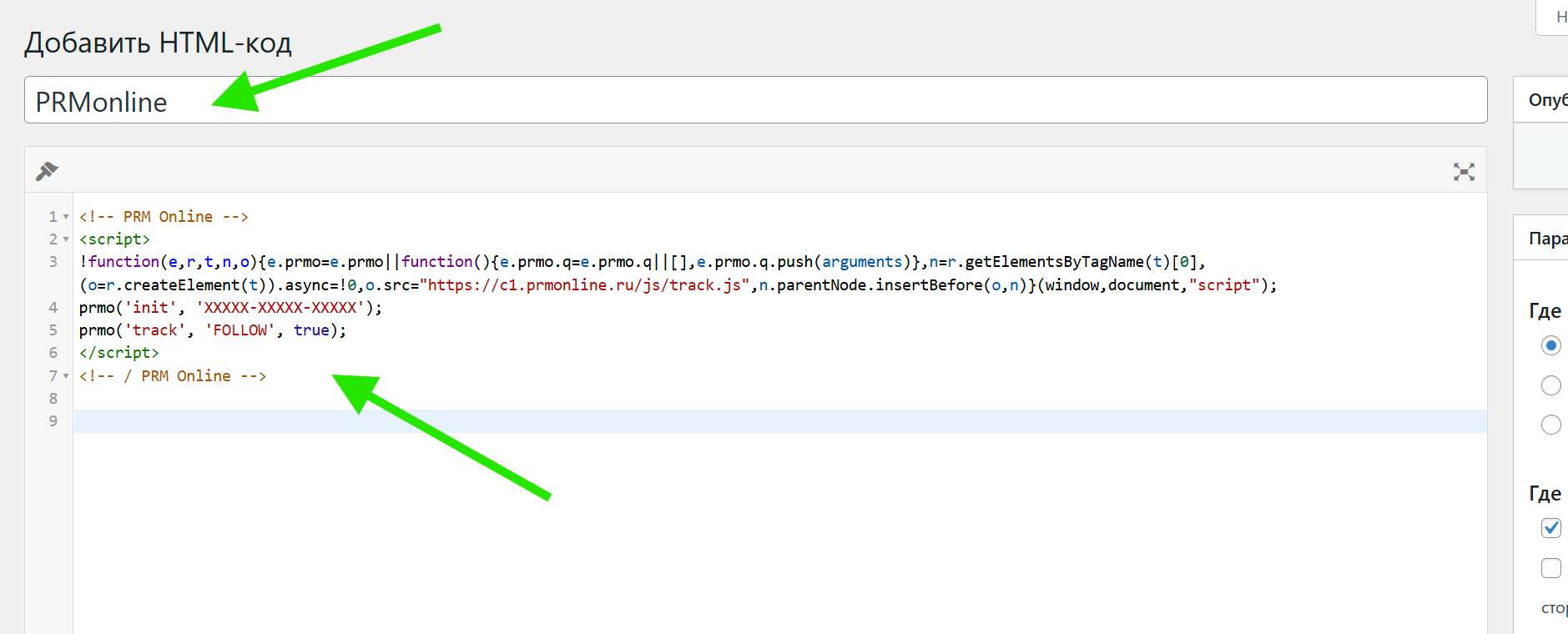Click line number 3 in the gutter
1568x634 pixels.
pos(53,262)
